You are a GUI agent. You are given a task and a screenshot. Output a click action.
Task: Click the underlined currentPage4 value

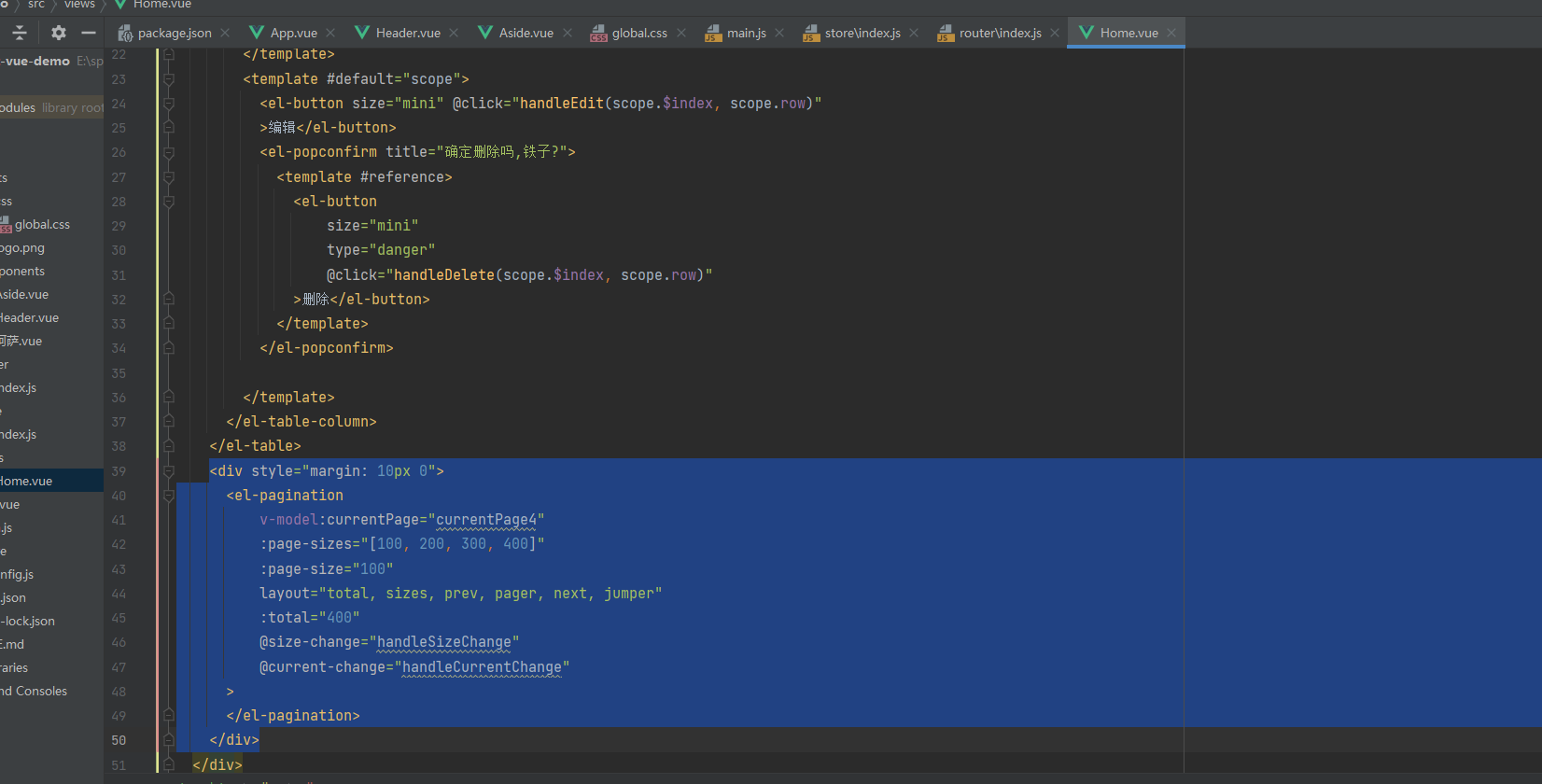click(486, 520)
